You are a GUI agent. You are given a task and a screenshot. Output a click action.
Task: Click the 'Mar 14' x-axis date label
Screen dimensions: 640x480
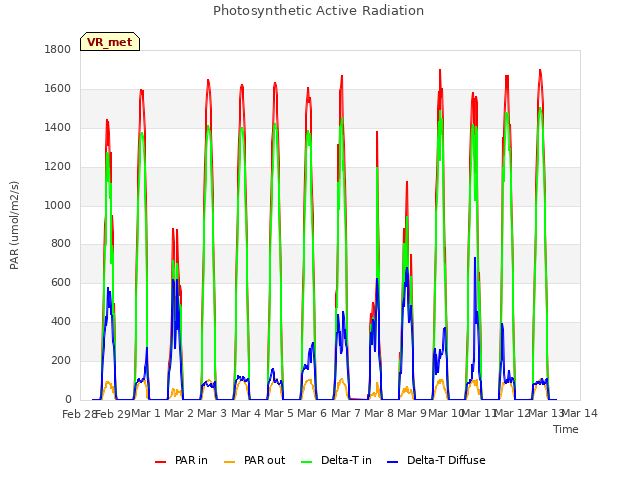580,413
